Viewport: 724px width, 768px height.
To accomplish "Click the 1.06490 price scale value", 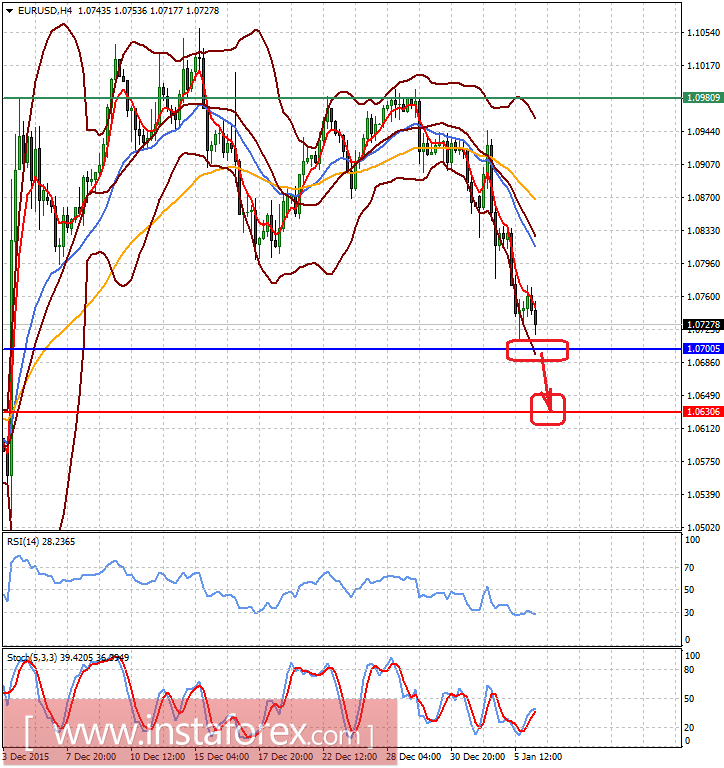I will pos(703,395).
